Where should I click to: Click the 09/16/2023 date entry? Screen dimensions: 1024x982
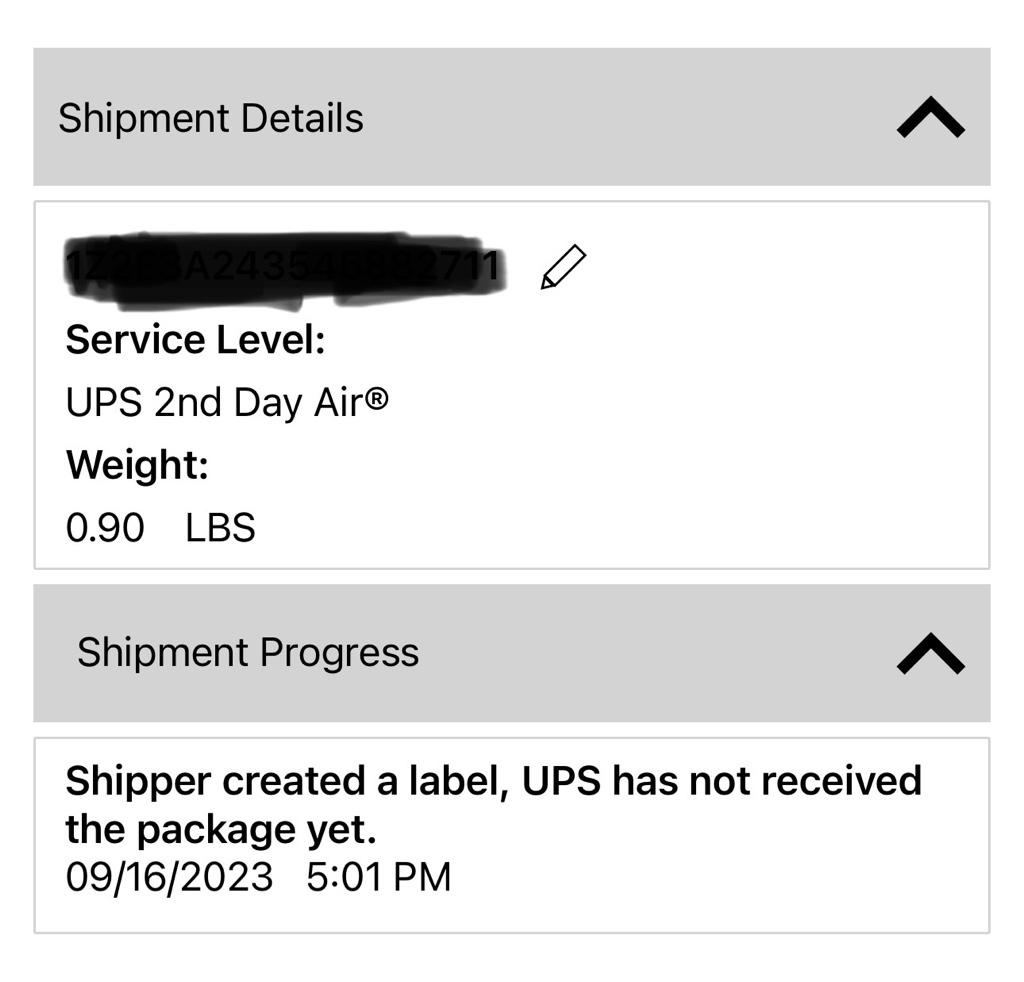169,877
